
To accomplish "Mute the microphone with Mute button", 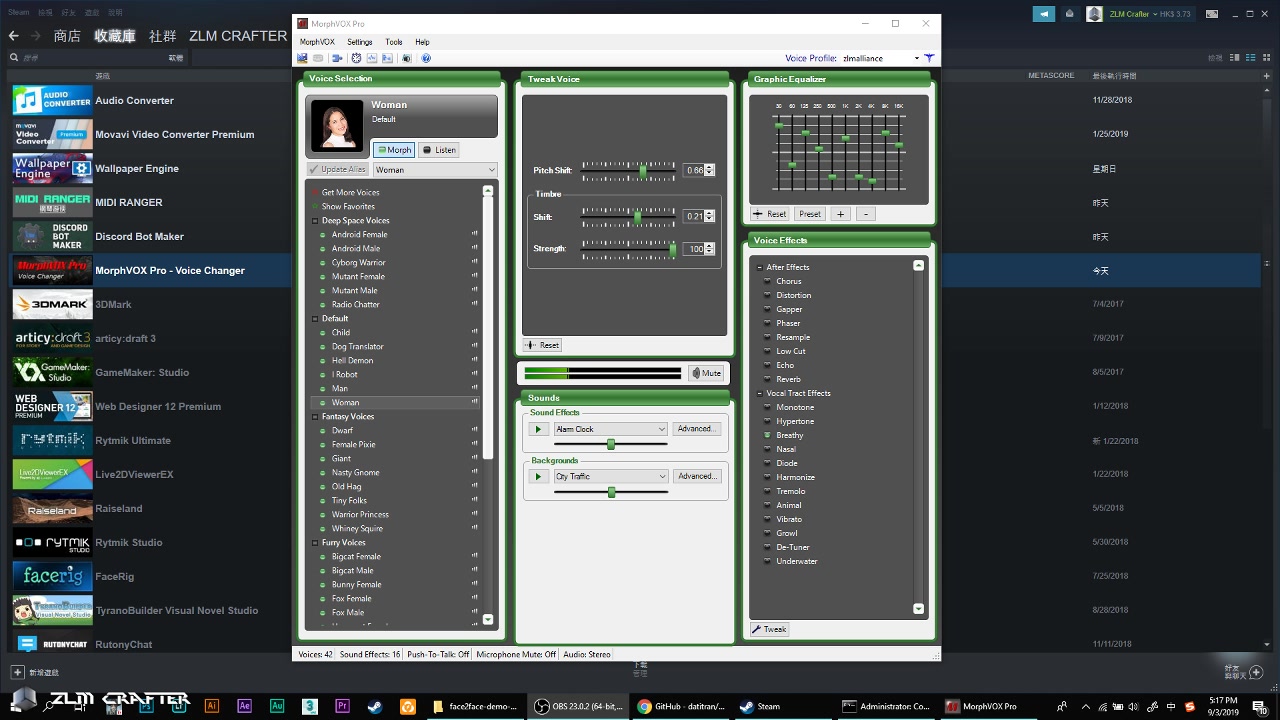I will [x=706, y=373].
